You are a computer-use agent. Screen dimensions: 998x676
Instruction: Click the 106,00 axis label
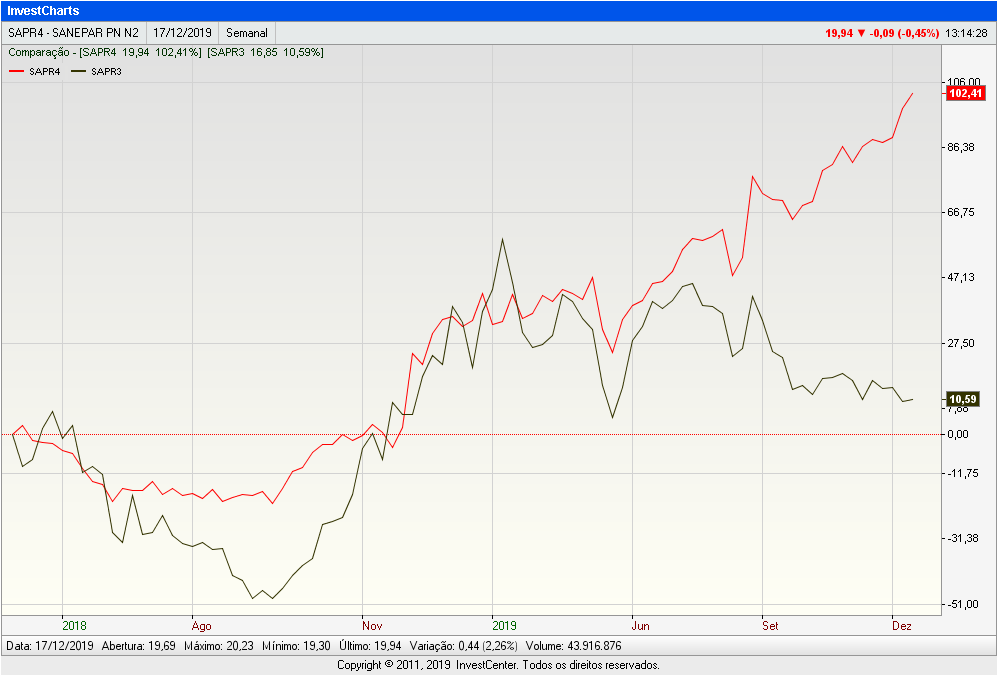964,81
